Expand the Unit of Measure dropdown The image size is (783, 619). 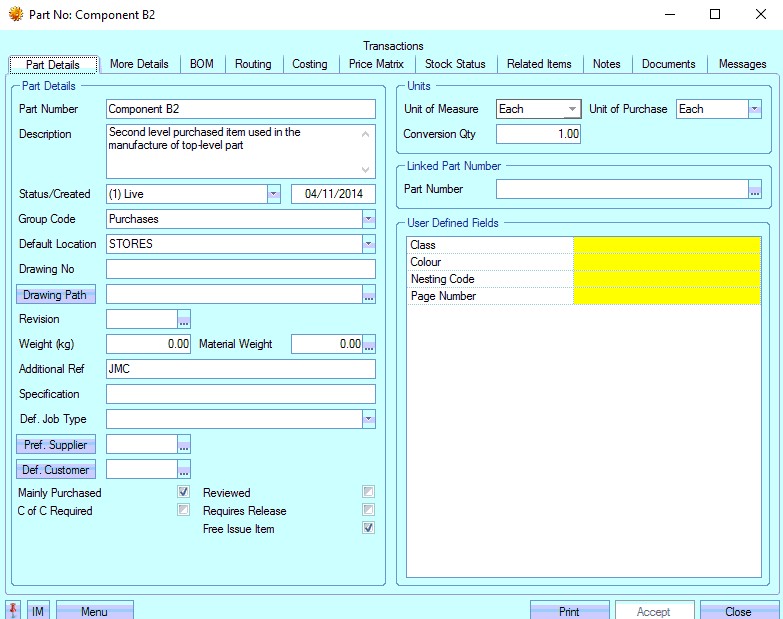click(572, 109)
